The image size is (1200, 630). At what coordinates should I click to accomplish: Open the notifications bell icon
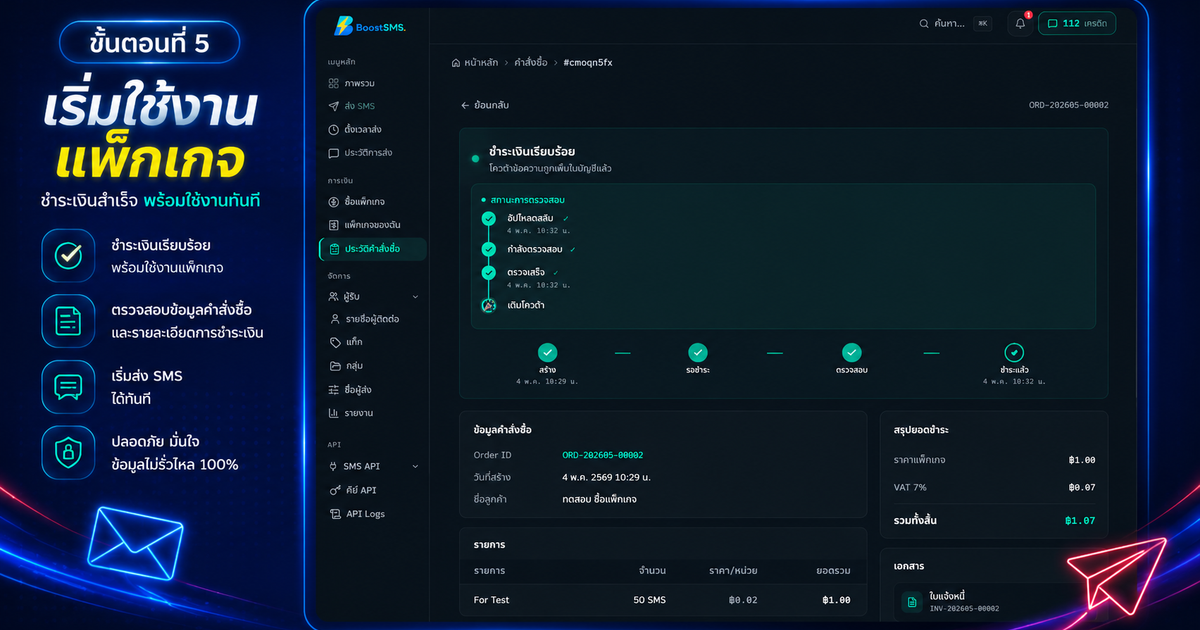click(x=1020, y=23)
